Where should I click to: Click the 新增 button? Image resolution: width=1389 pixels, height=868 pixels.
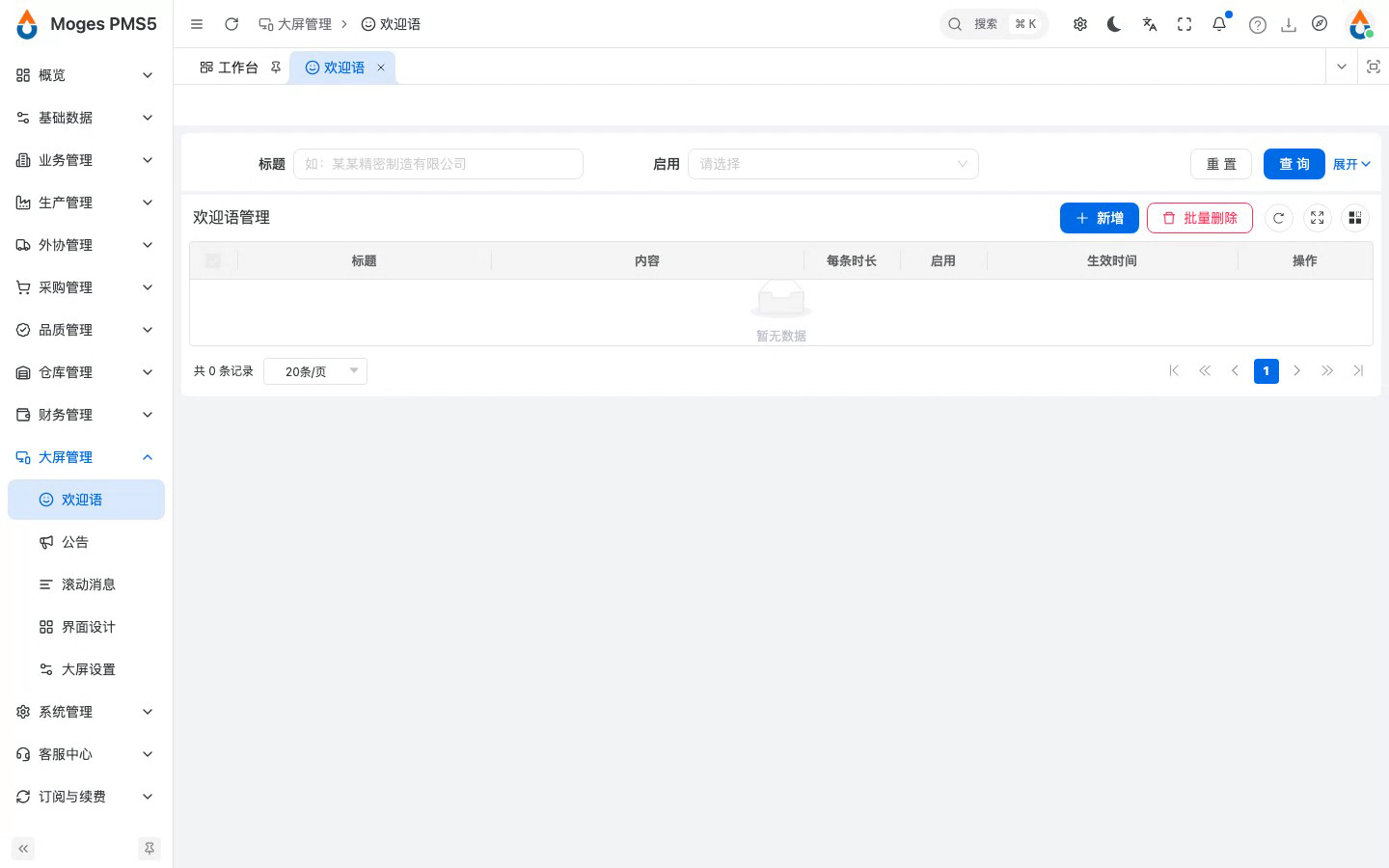pyautogui.click(x=1100, y=218)
